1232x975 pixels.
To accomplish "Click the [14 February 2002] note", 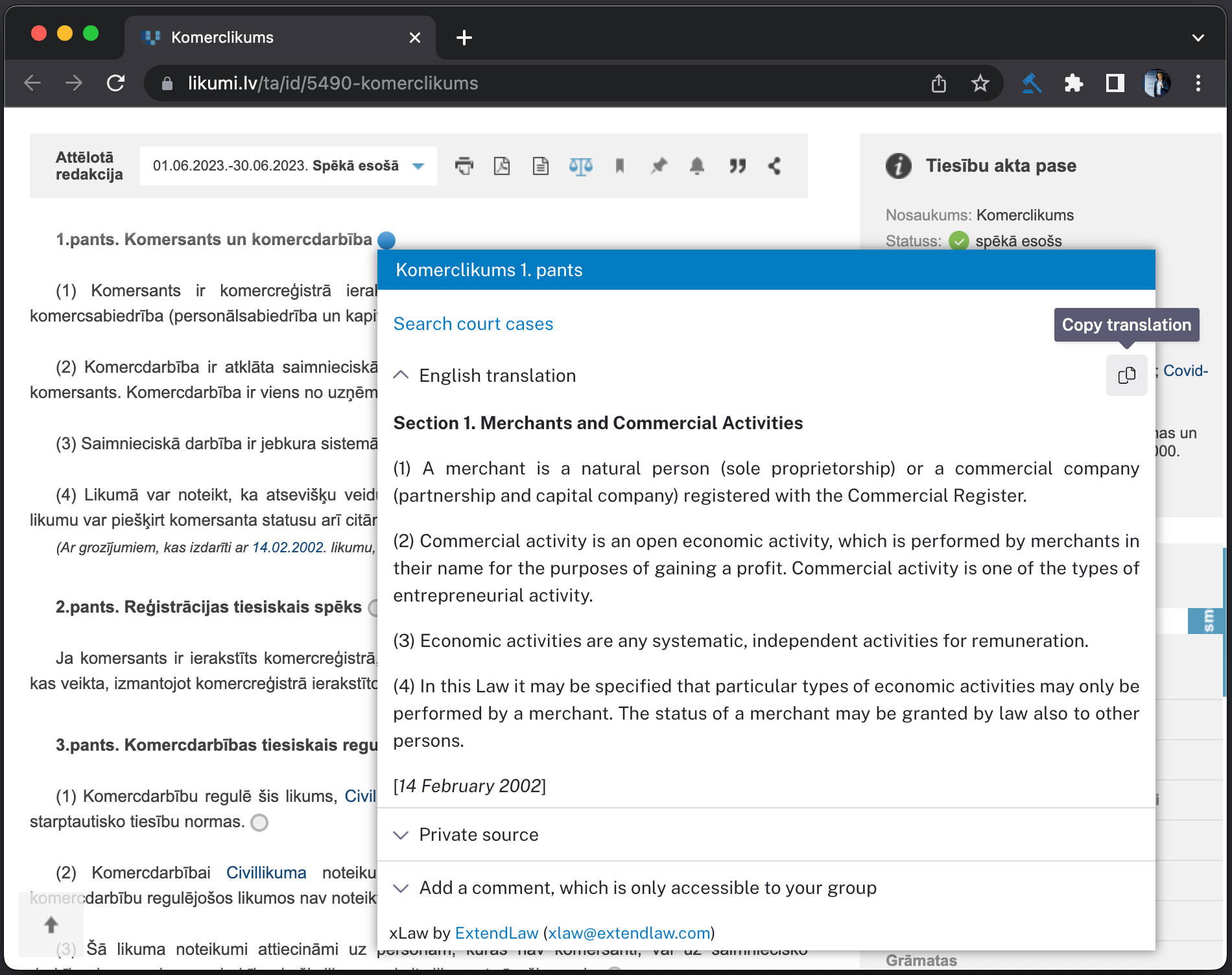I will (x=469, y=786).
